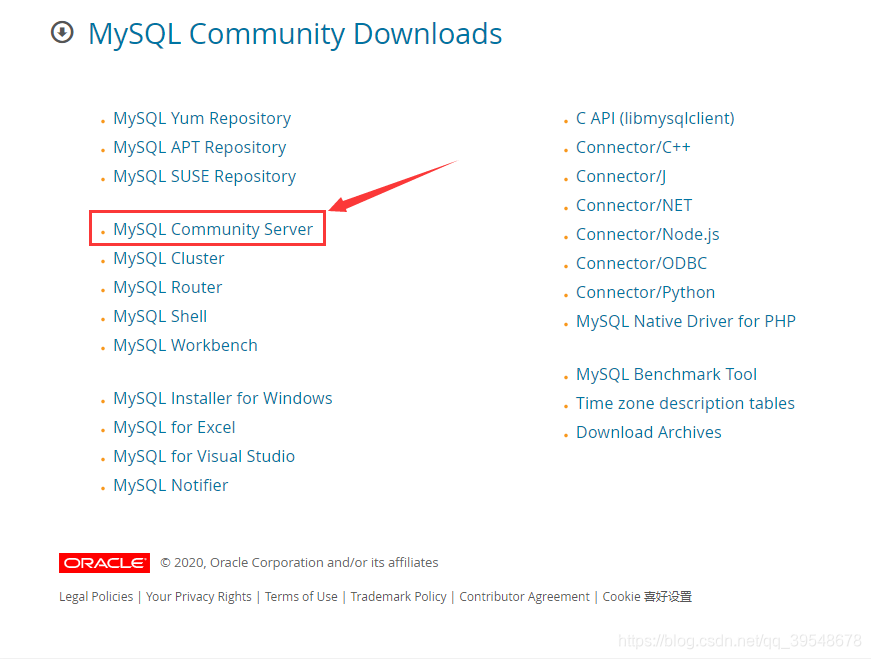This screenshot has height=659, width=871.
Task: Open MySQL Benchmark Tool link
Action: [x=667, y=375]
